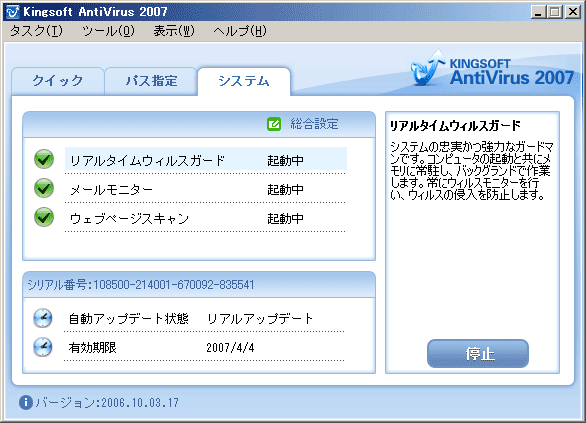
Task: Click the green edit icon beside 総合設定
Action: 274,124
